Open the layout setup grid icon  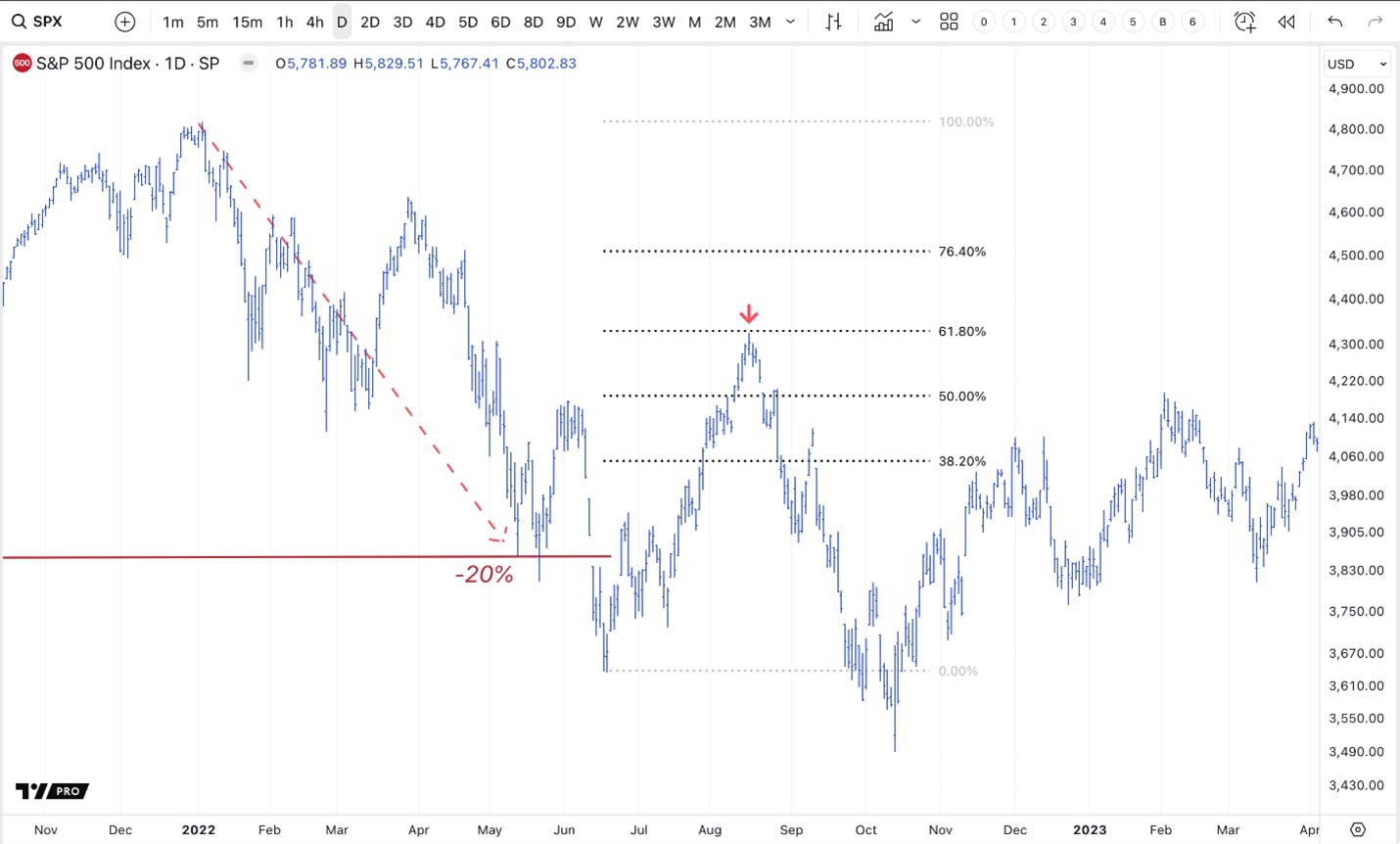point(949,22)
